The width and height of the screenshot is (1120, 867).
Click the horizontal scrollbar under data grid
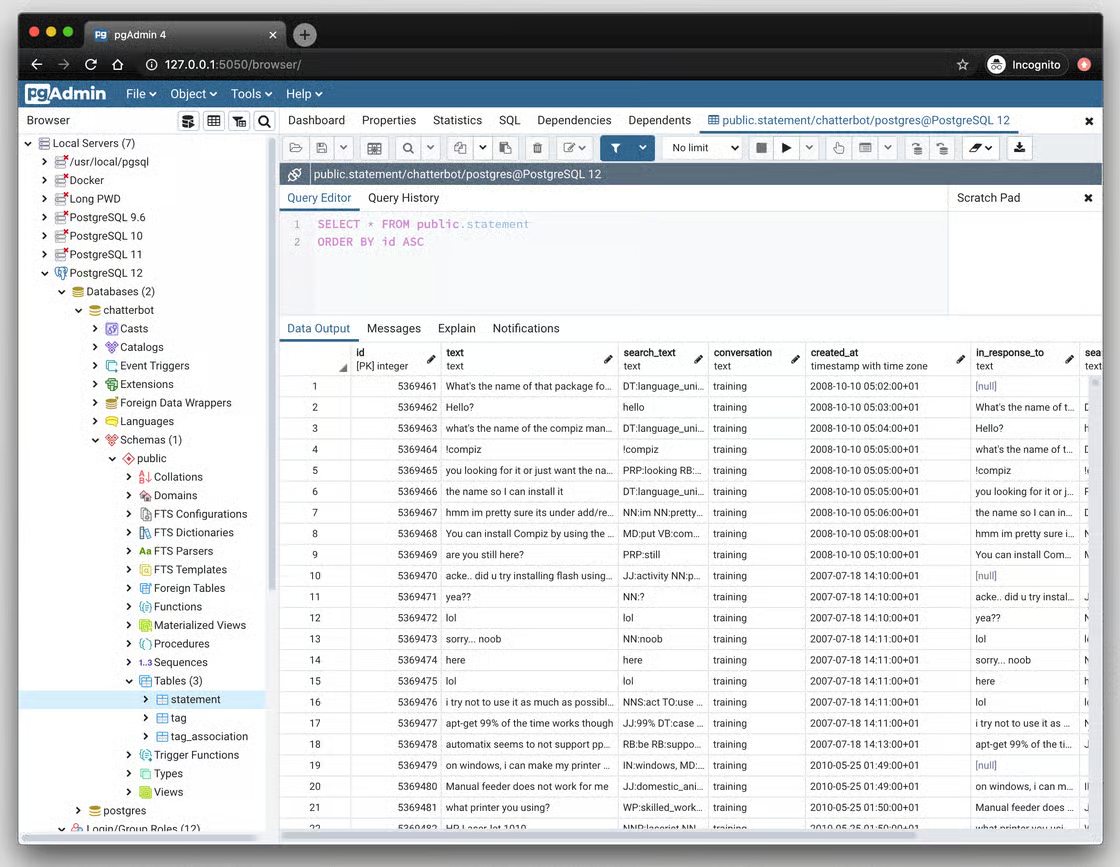[x=599, y=835]
